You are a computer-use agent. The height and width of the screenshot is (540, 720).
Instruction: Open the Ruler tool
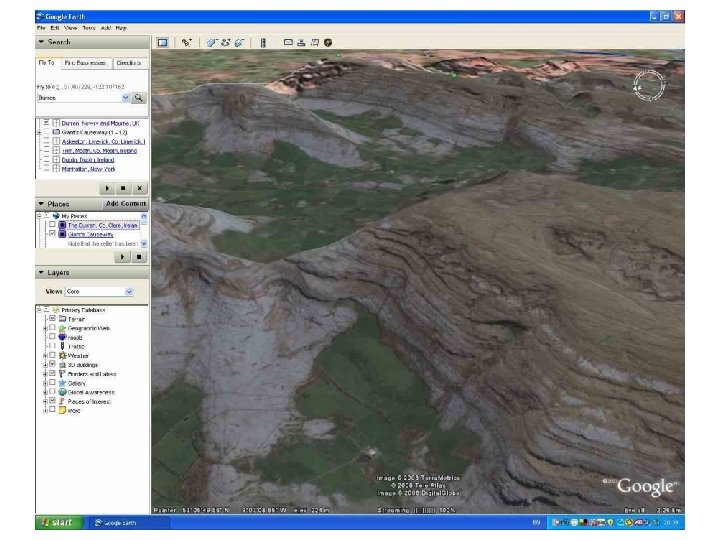(x=263, y=43)
